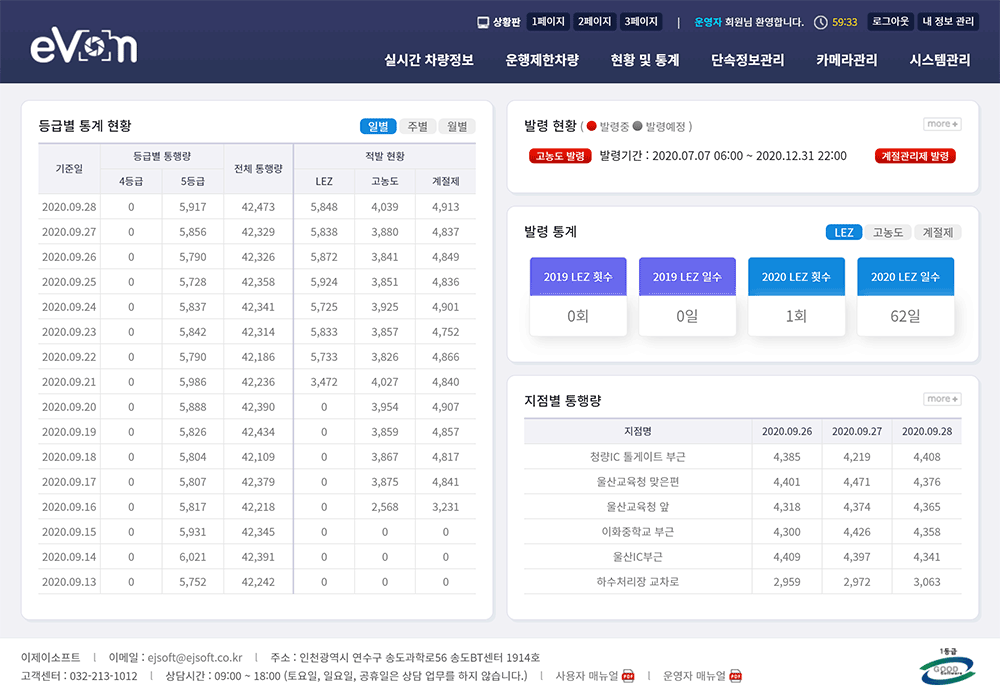
Task: Select 고농도 in 발령 통계 filter
Action: (x=888, y=232)
